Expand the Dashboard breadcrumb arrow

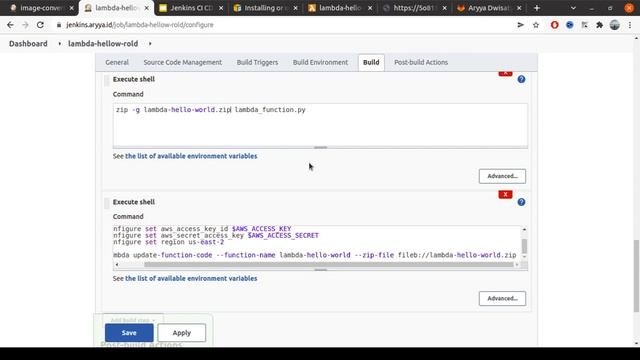(x=60, y=43)
